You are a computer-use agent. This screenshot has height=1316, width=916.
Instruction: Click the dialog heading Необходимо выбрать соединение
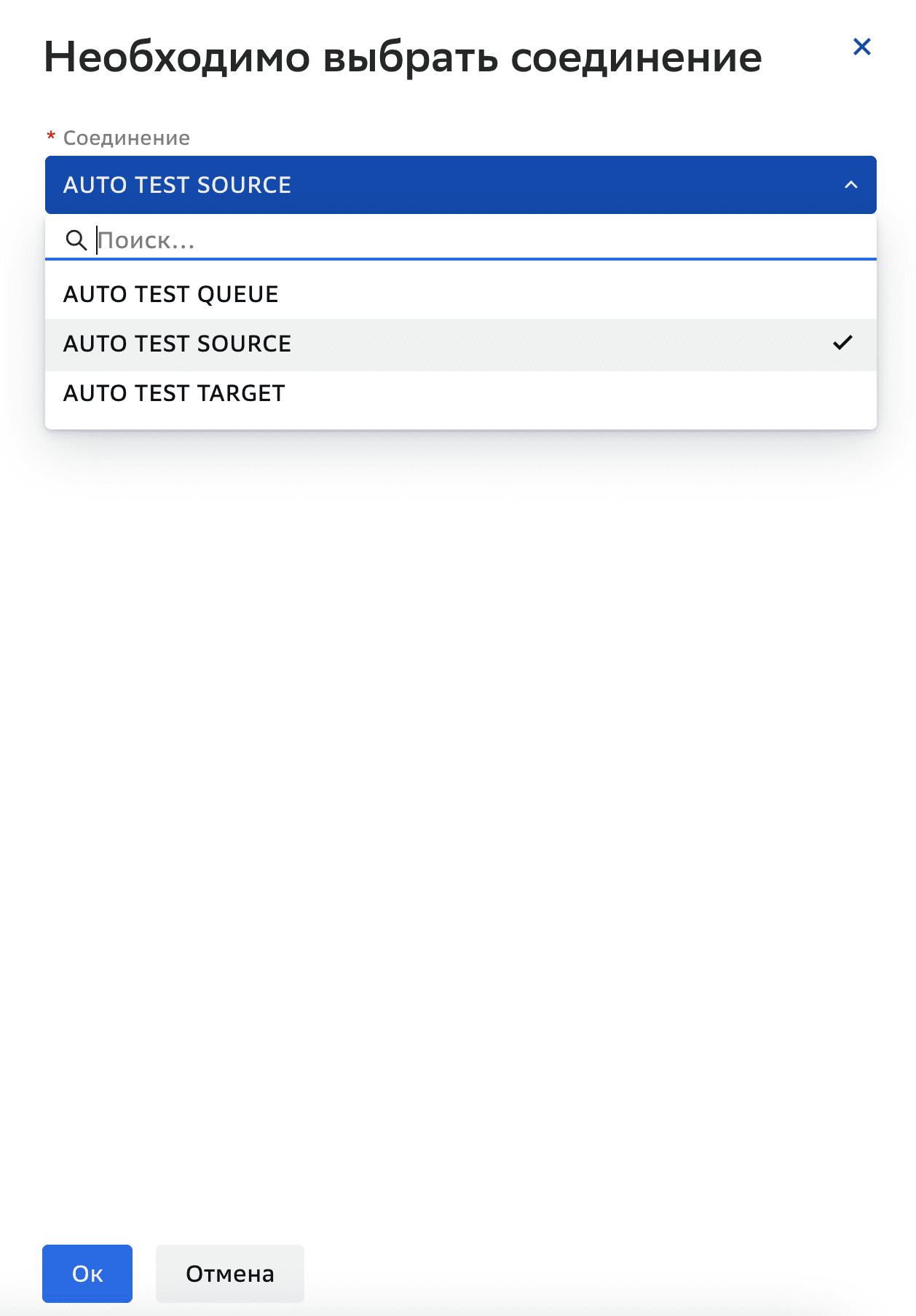(403, 58)
